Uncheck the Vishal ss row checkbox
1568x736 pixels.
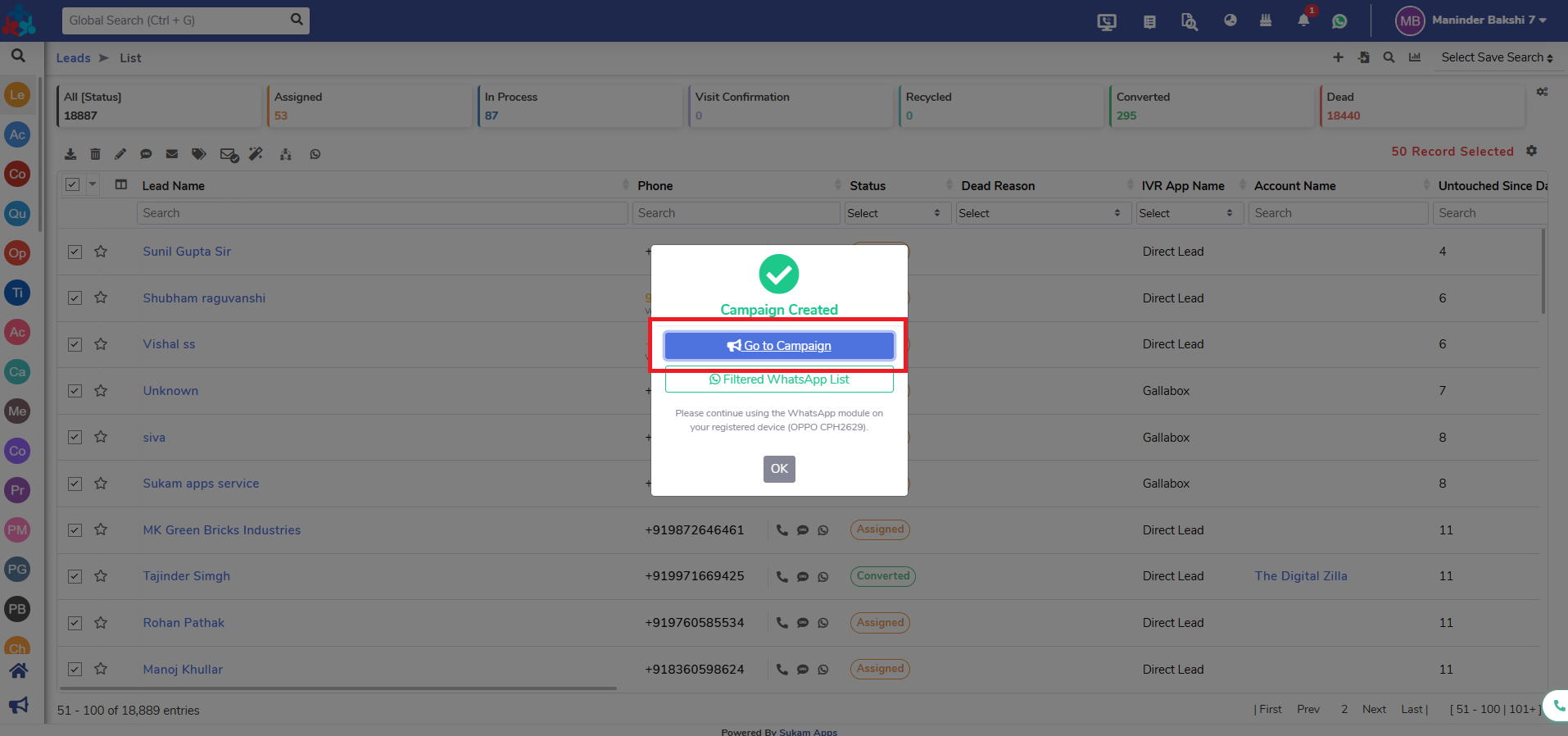(75, 344)
